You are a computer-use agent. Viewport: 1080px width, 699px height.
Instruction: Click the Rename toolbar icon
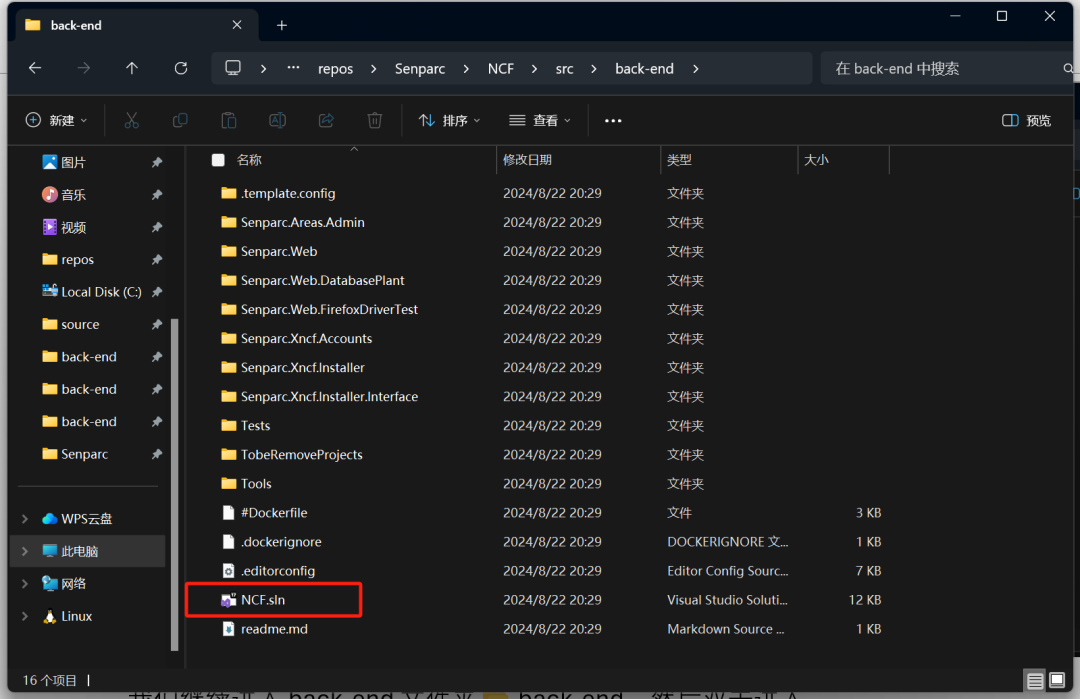click(278, 121)
